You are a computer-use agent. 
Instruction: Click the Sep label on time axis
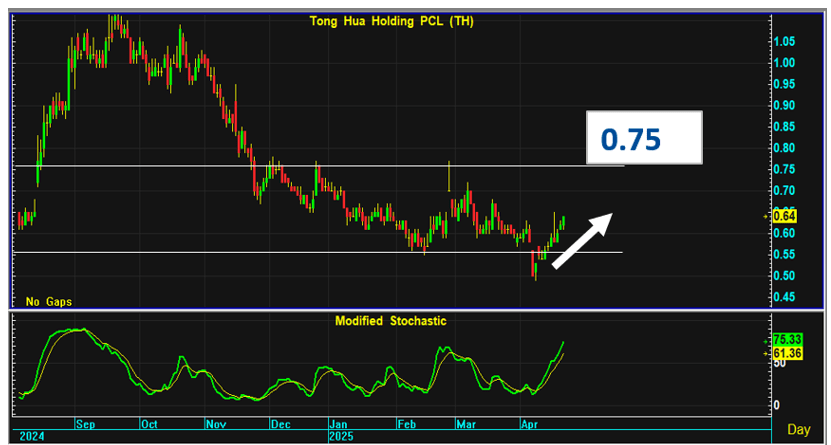[86, 423]
